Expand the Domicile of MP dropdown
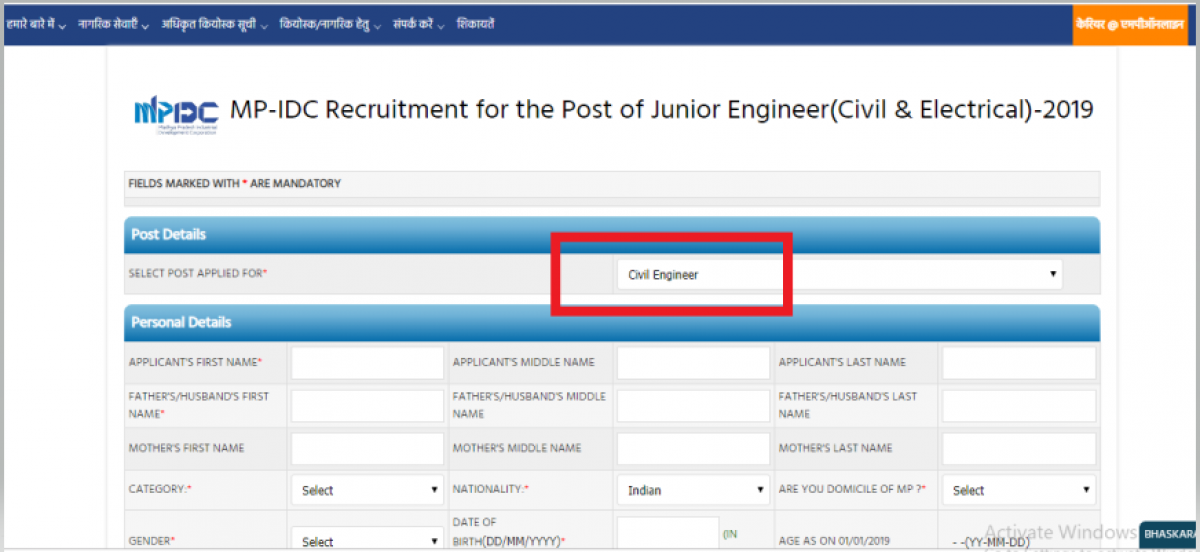Screen dimensions: 1200x552 (1019, 490)
